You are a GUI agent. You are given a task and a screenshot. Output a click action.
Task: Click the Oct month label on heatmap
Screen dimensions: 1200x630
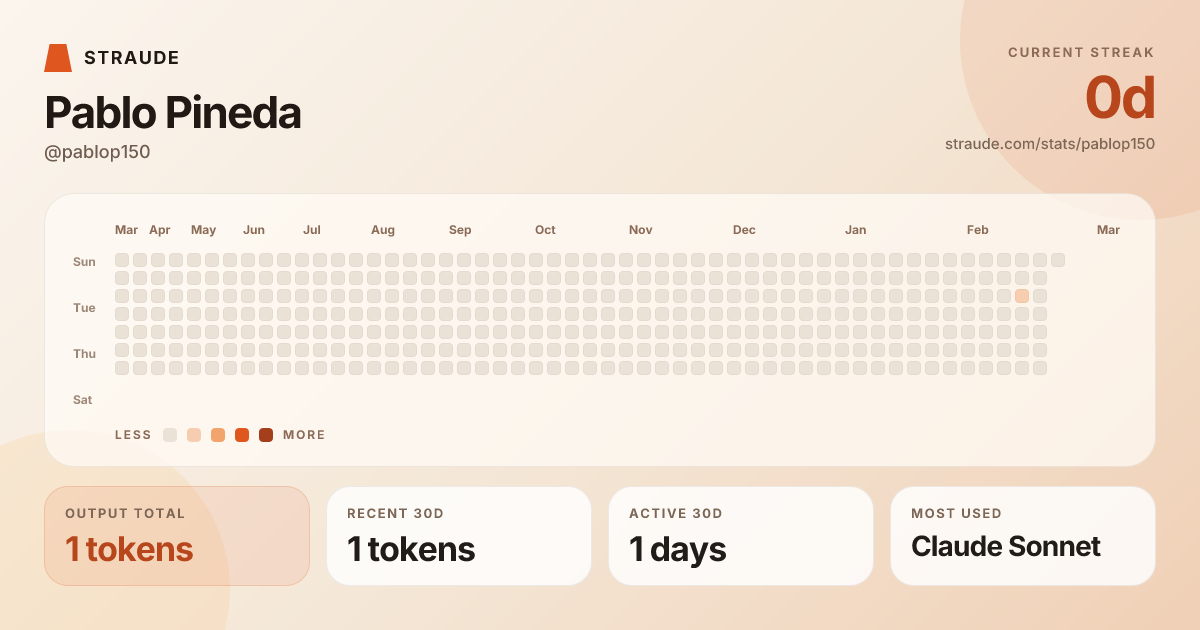coord(545,230)
